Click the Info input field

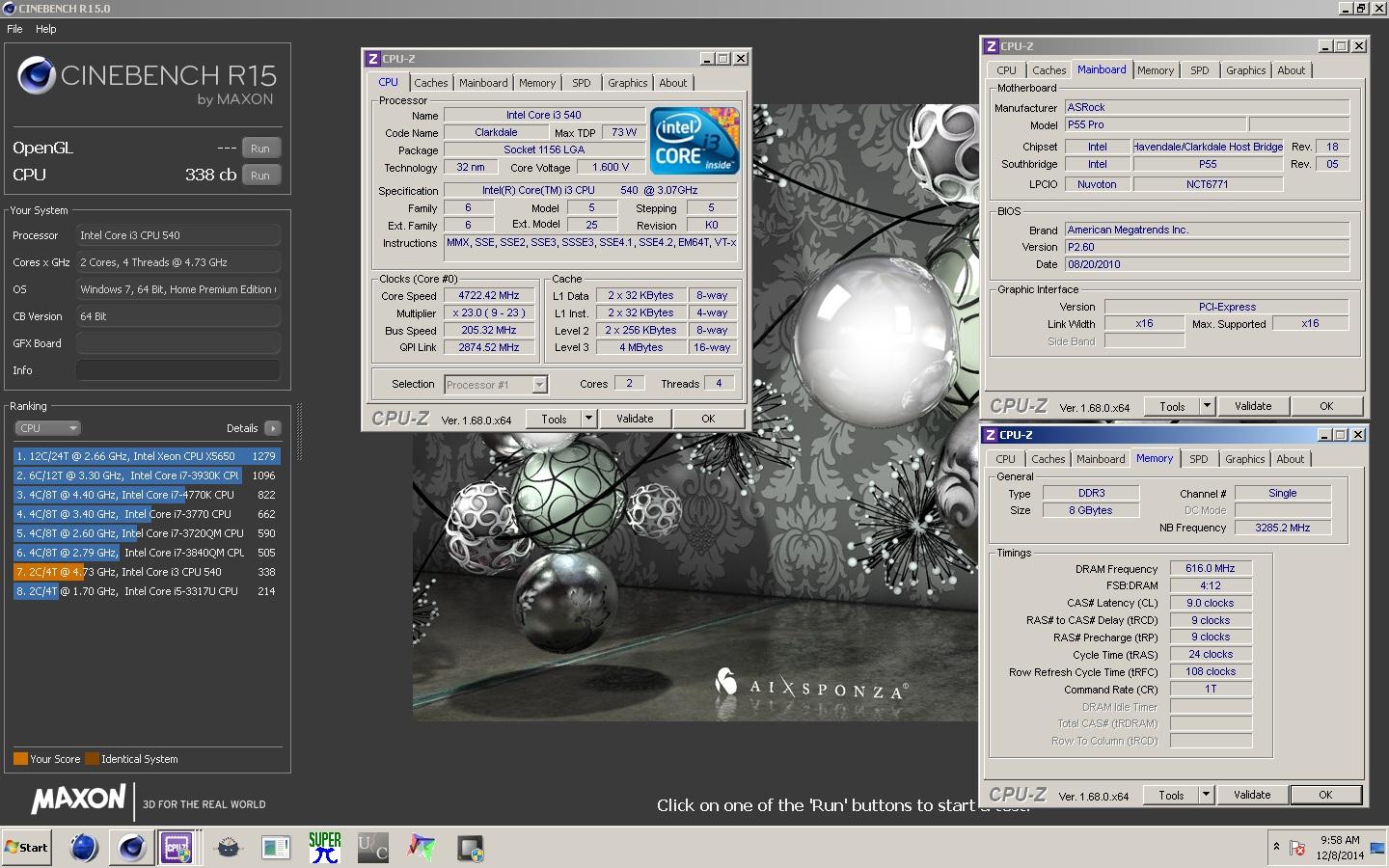pos(178,370)
